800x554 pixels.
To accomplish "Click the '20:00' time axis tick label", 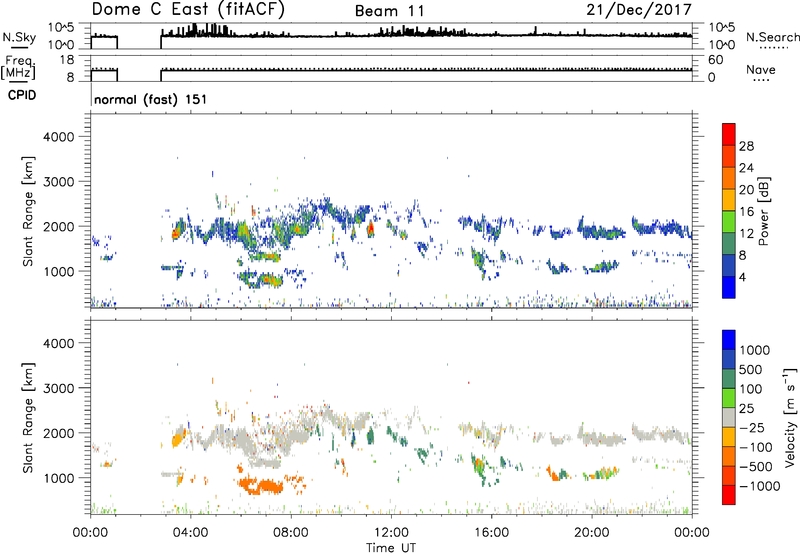I will (x=592, y=533).
